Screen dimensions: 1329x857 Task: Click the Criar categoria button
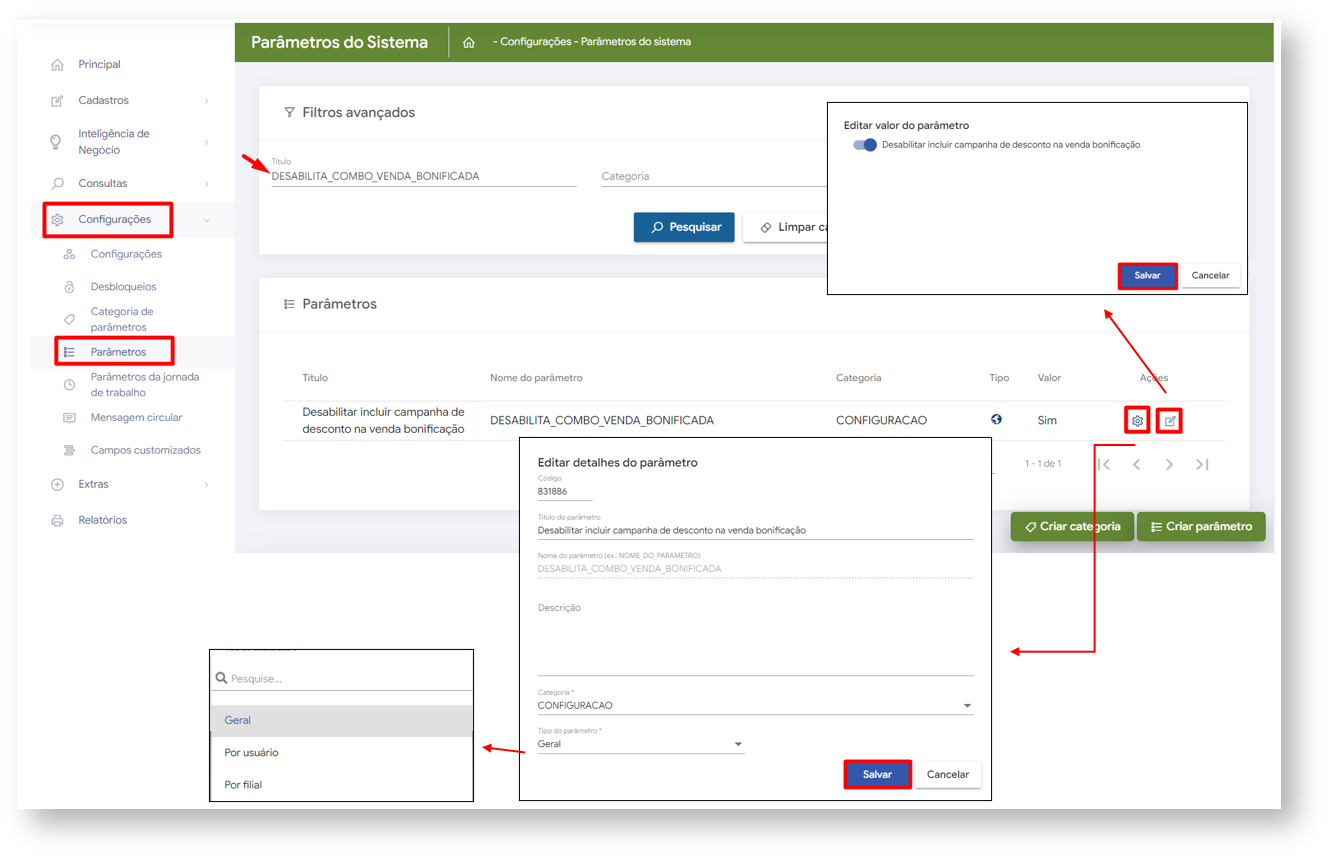coord(1072,527)
